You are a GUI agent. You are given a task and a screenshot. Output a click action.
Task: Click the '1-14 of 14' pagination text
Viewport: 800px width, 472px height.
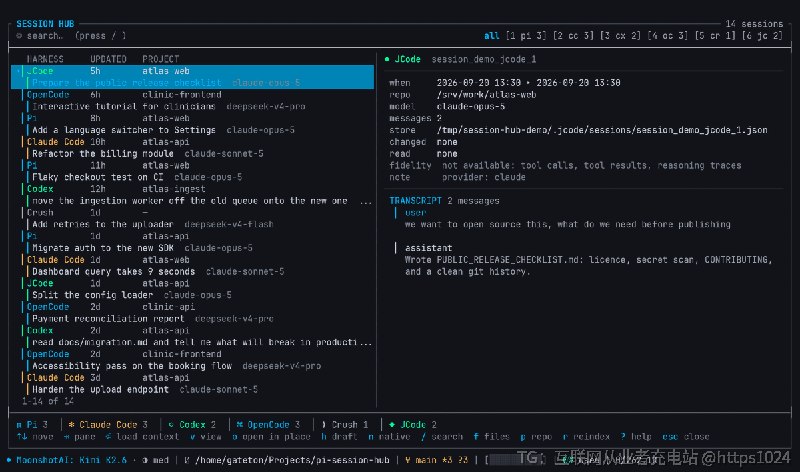coord(47,401)
